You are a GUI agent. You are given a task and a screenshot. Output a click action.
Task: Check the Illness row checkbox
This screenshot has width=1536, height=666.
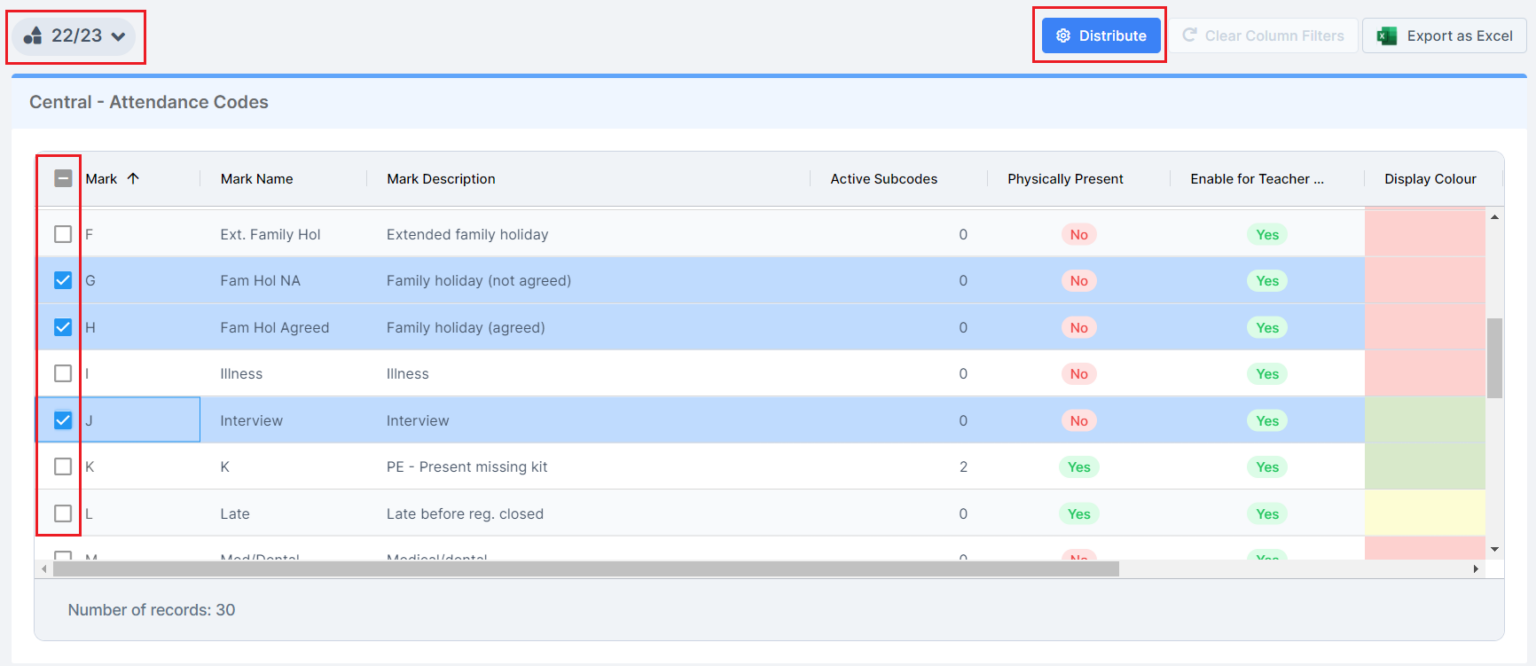(x=62, y=373)
